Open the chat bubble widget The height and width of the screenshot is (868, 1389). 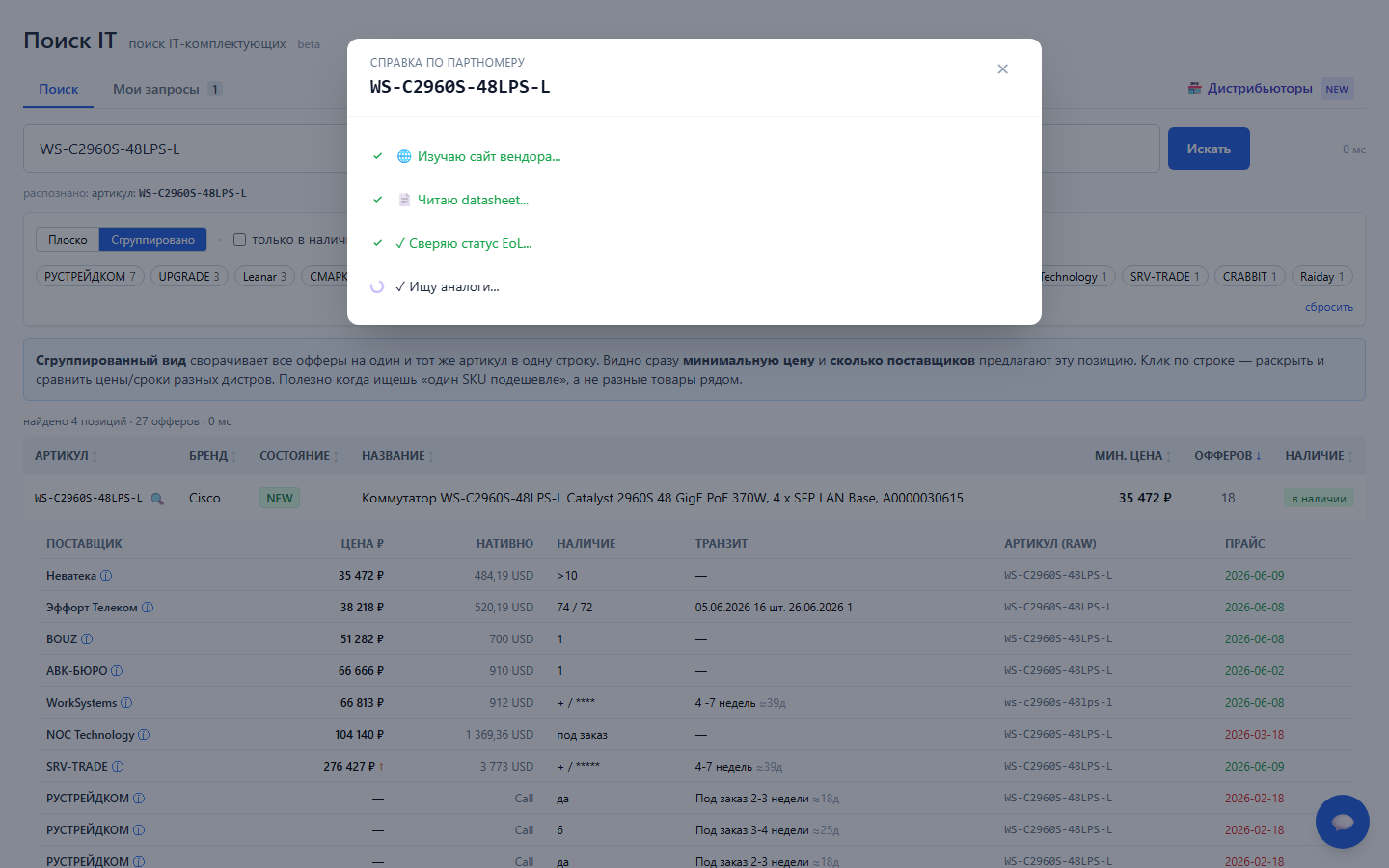1342,822
